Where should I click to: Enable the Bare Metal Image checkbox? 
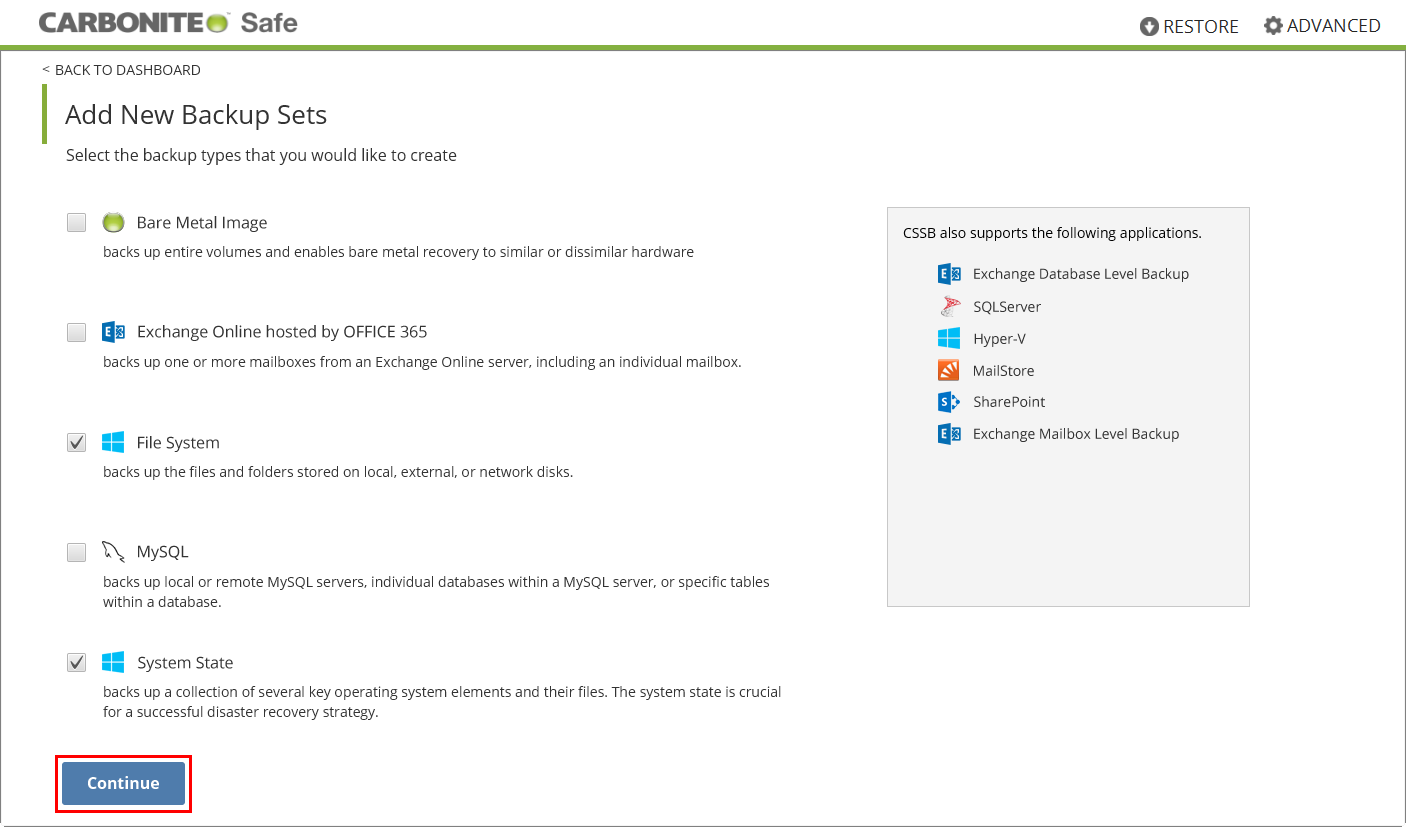tap(77, 222)
